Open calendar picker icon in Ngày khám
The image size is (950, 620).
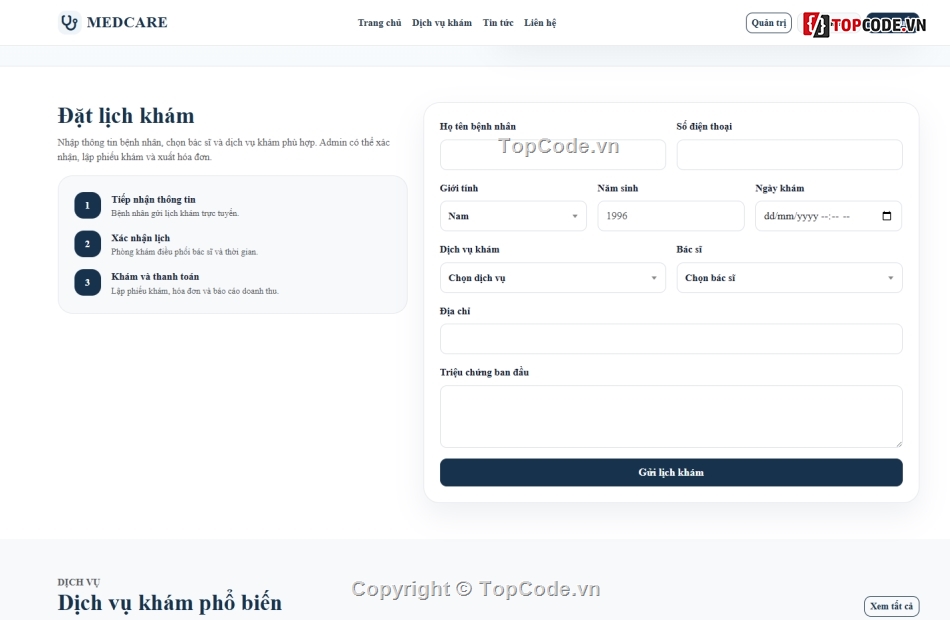(x=886, y=216)
